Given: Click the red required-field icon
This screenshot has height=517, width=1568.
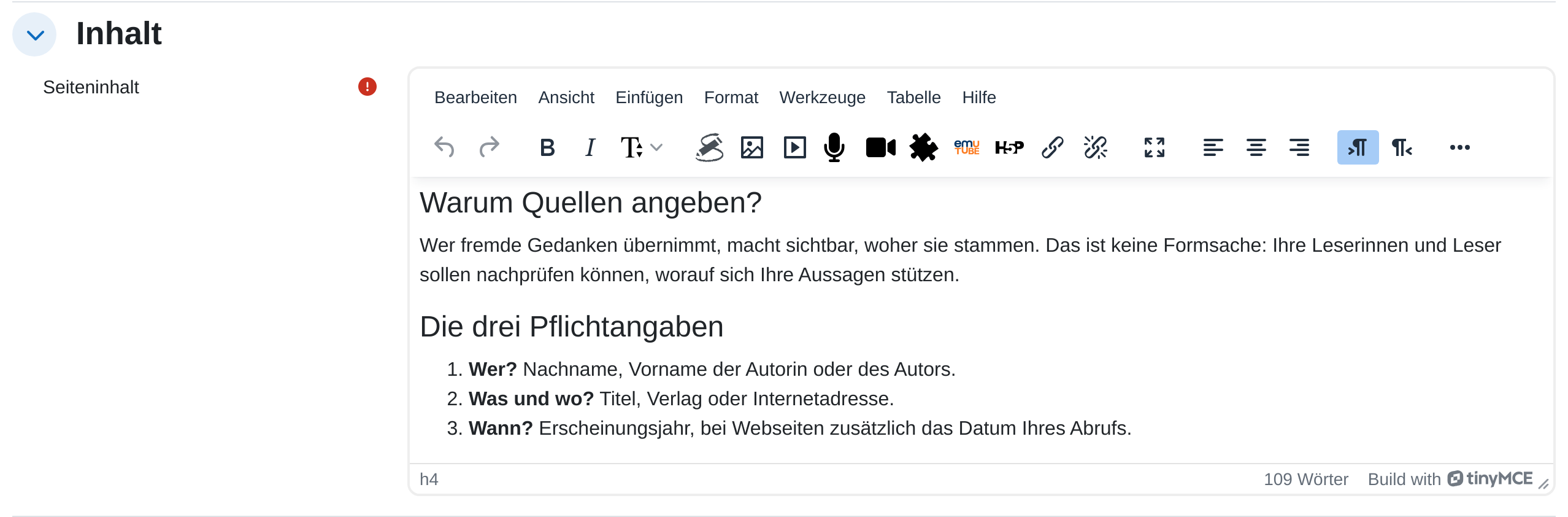Looking at the screenshot, I should pyautogui.click(x=367, y=87).
